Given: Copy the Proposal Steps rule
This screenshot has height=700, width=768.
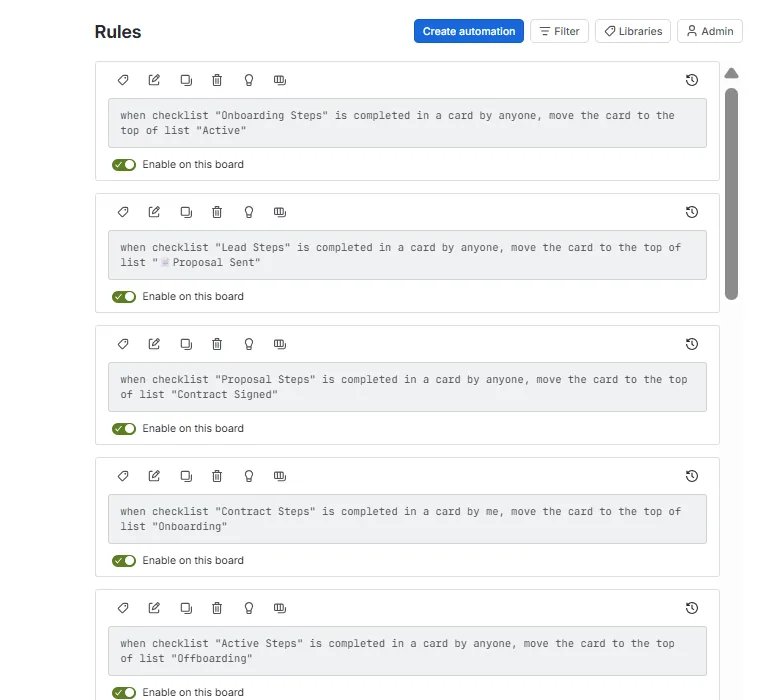Looking at the screenshot, I should point(186,344).
